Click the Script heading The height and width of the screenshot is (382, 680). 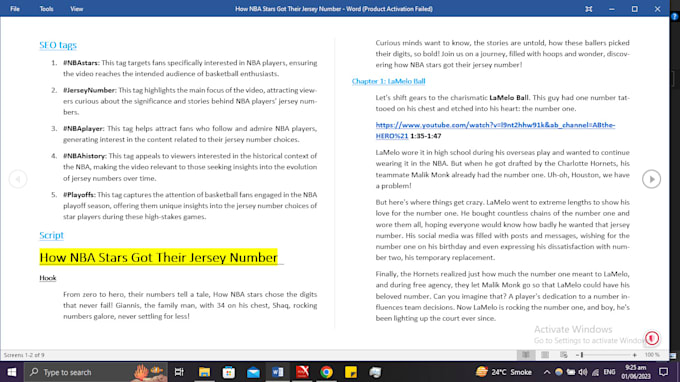click(51, 235)
